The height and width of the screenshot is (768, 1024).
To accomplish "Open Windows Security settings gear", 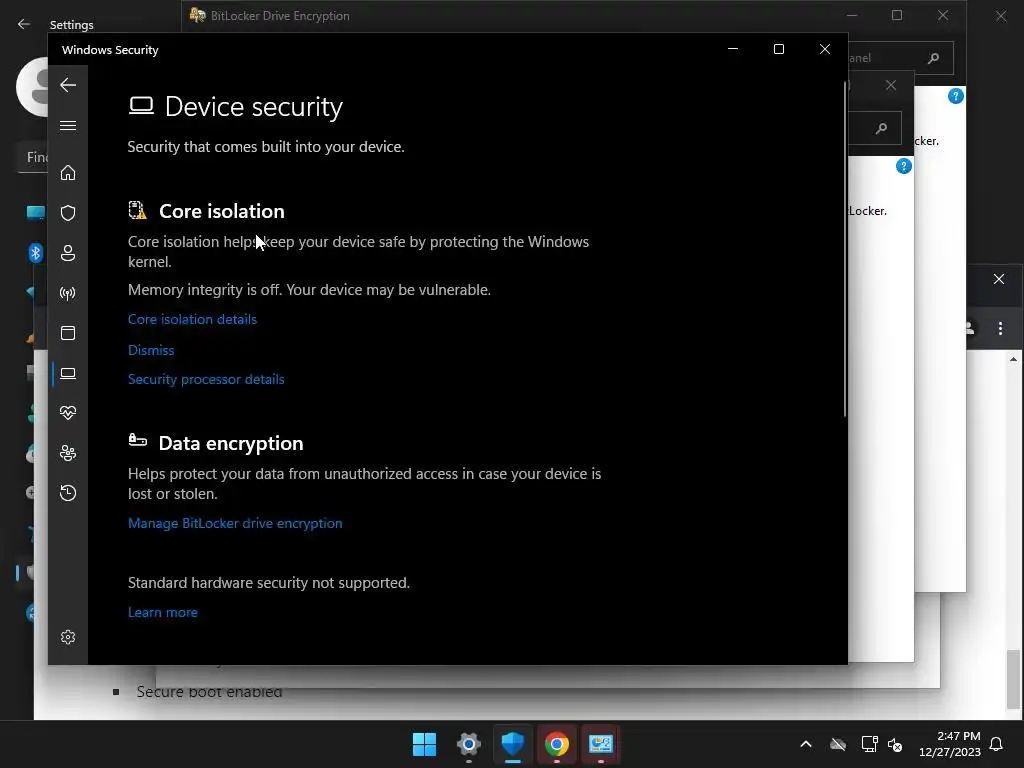I will tap(68, 637).
